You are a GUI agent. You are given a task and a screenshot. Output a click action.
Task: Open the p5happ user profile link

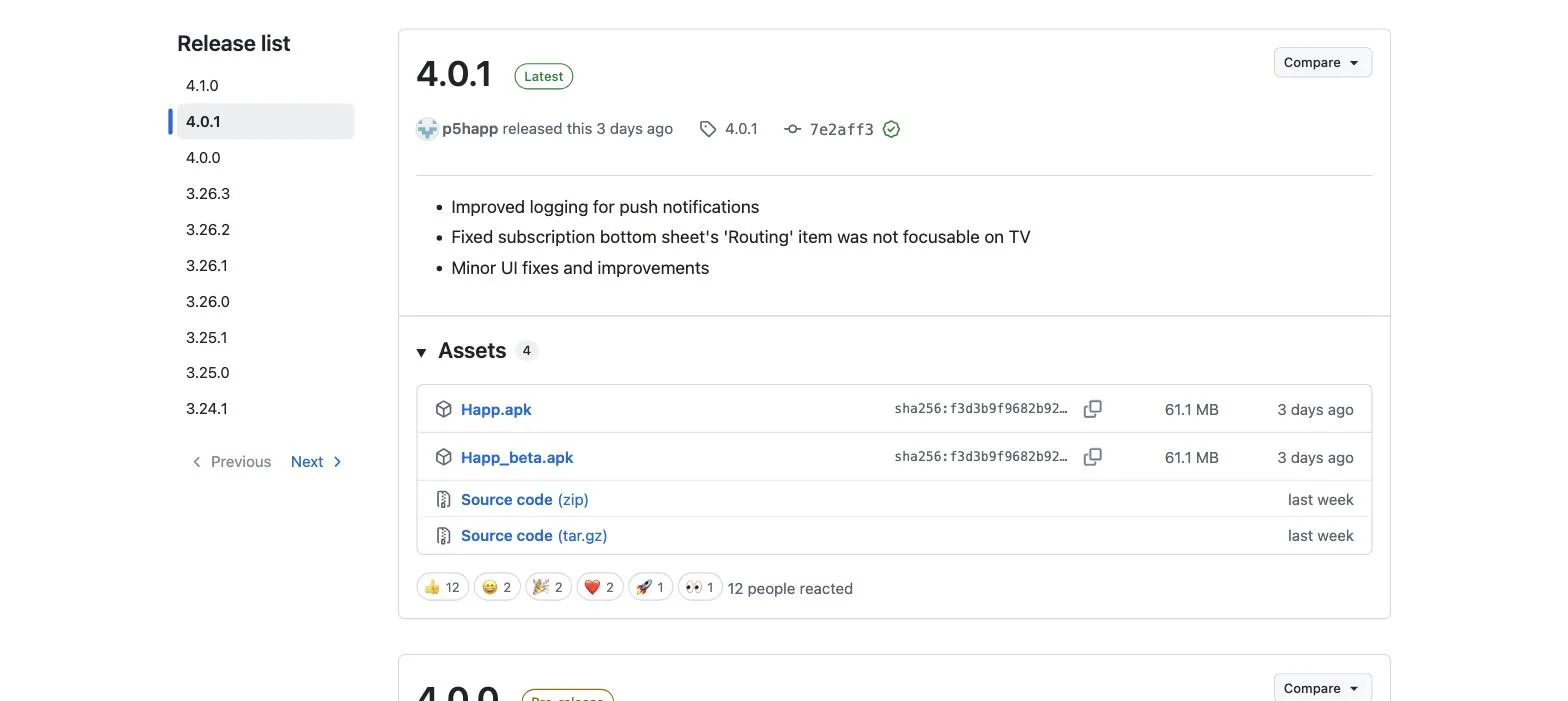point(470,129)
